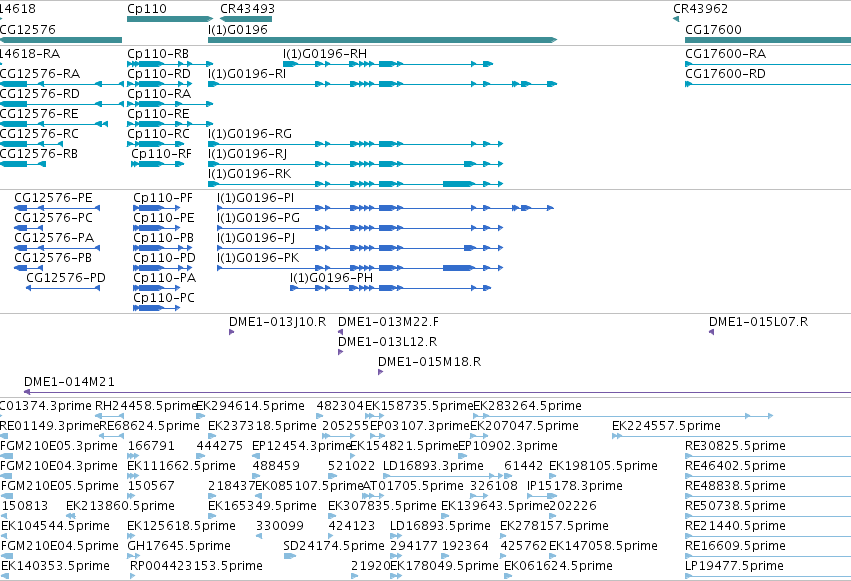This screenshot has height=581, width=851.
Task: Select transcript CG12576-RE
Action: point(54,124)
